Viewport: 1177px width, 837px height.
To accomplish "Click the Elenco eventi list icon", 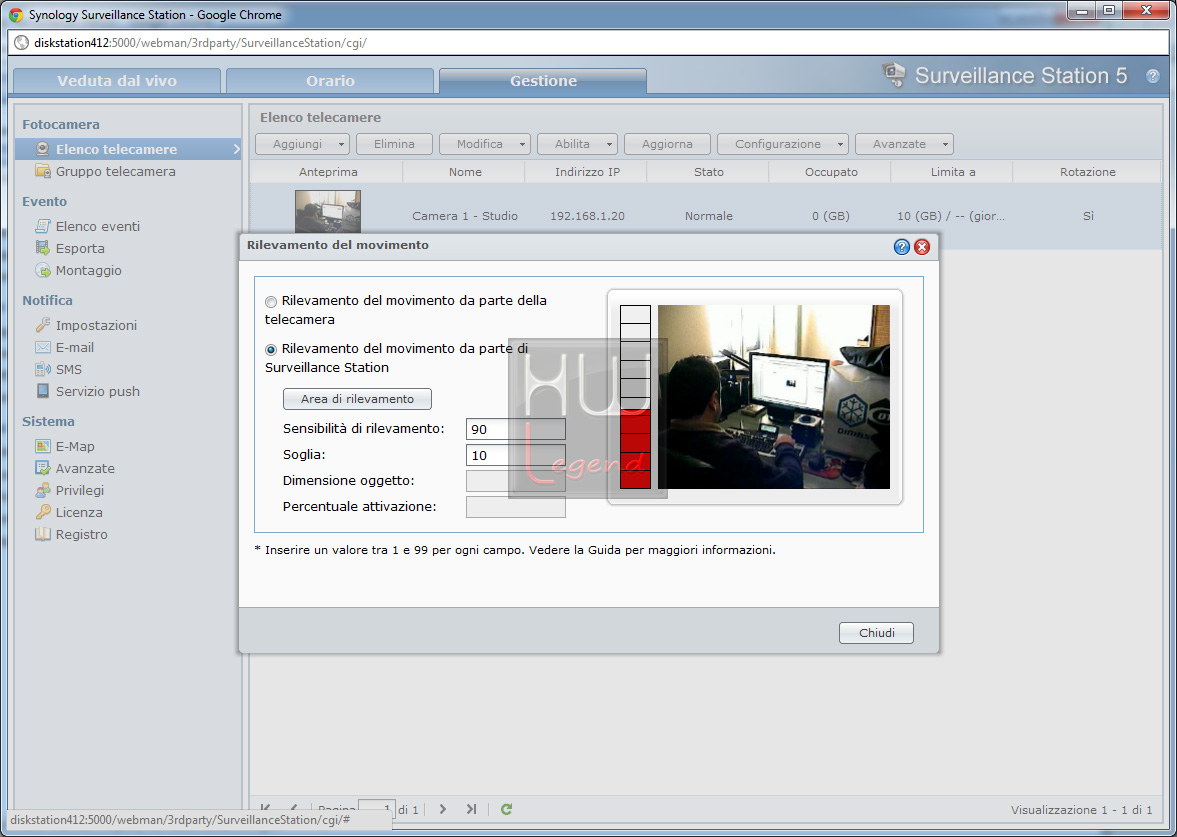I will point(43,226).
